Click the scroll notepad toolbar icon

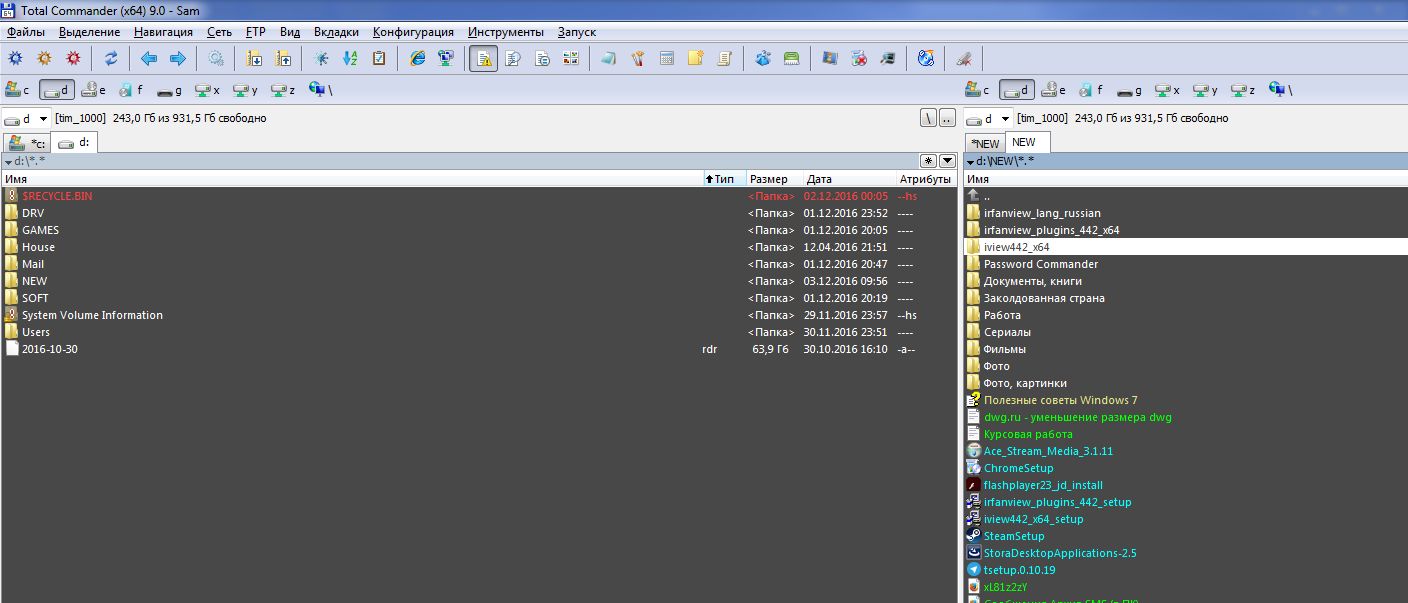[x=725, y=59]
